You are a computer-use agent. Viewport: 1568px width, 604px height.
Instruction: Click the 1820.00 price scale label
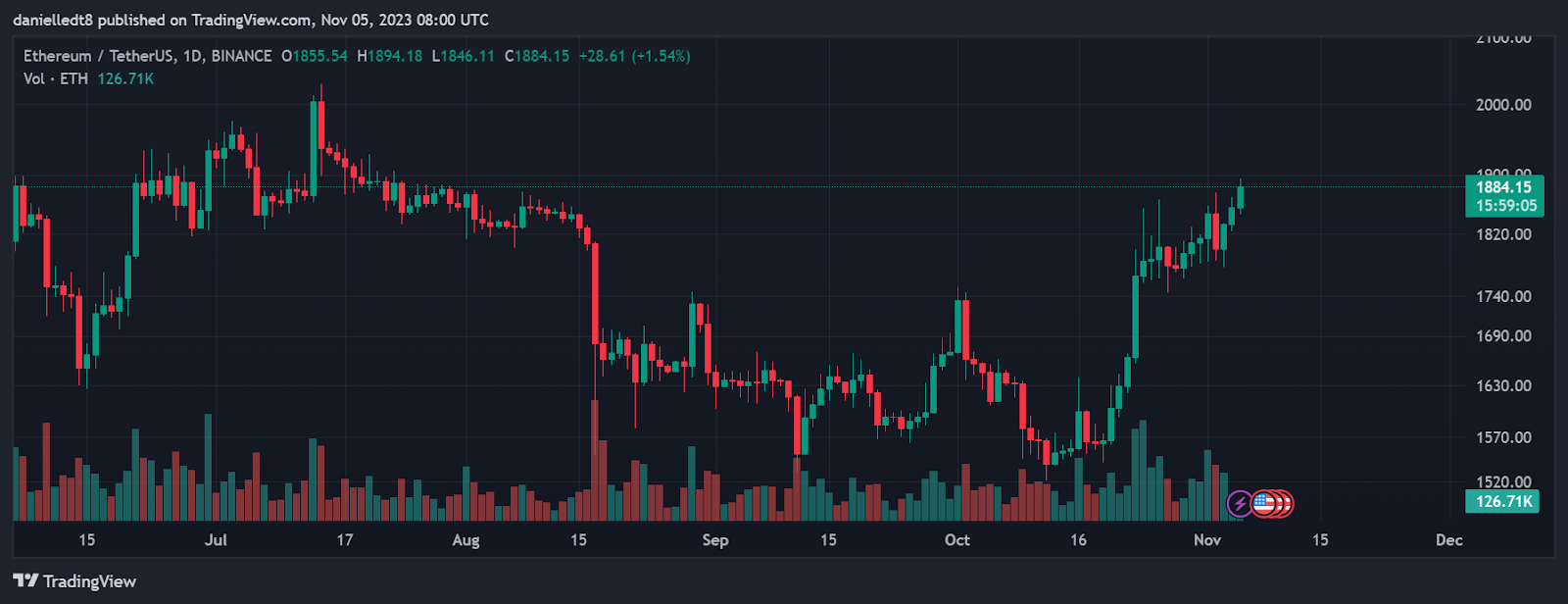(x=1503, y=234)
